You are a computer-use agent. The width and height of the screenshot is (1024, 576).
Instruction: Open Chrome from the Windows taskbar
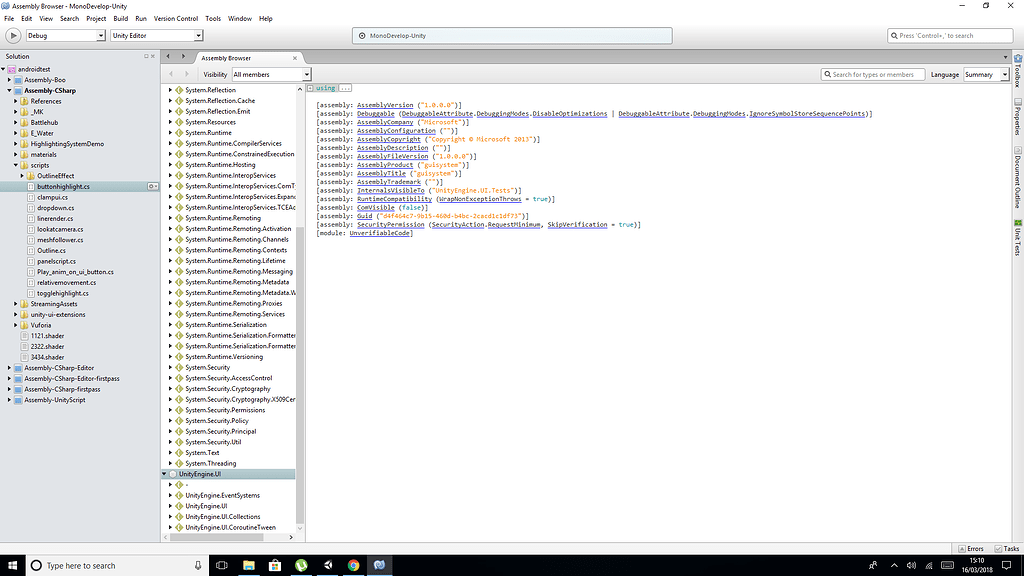point(353,565)
